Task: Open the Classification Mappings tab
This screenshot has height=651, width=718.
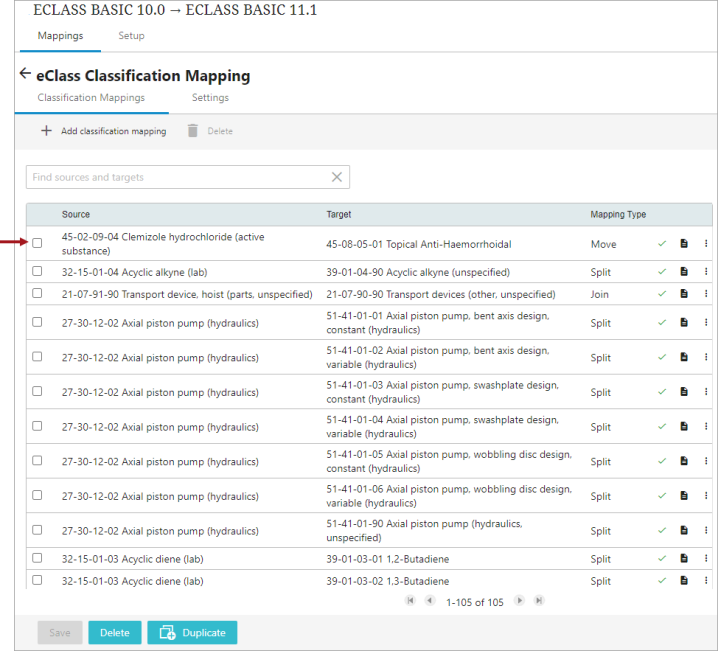Action: click(x=91, y=98)
